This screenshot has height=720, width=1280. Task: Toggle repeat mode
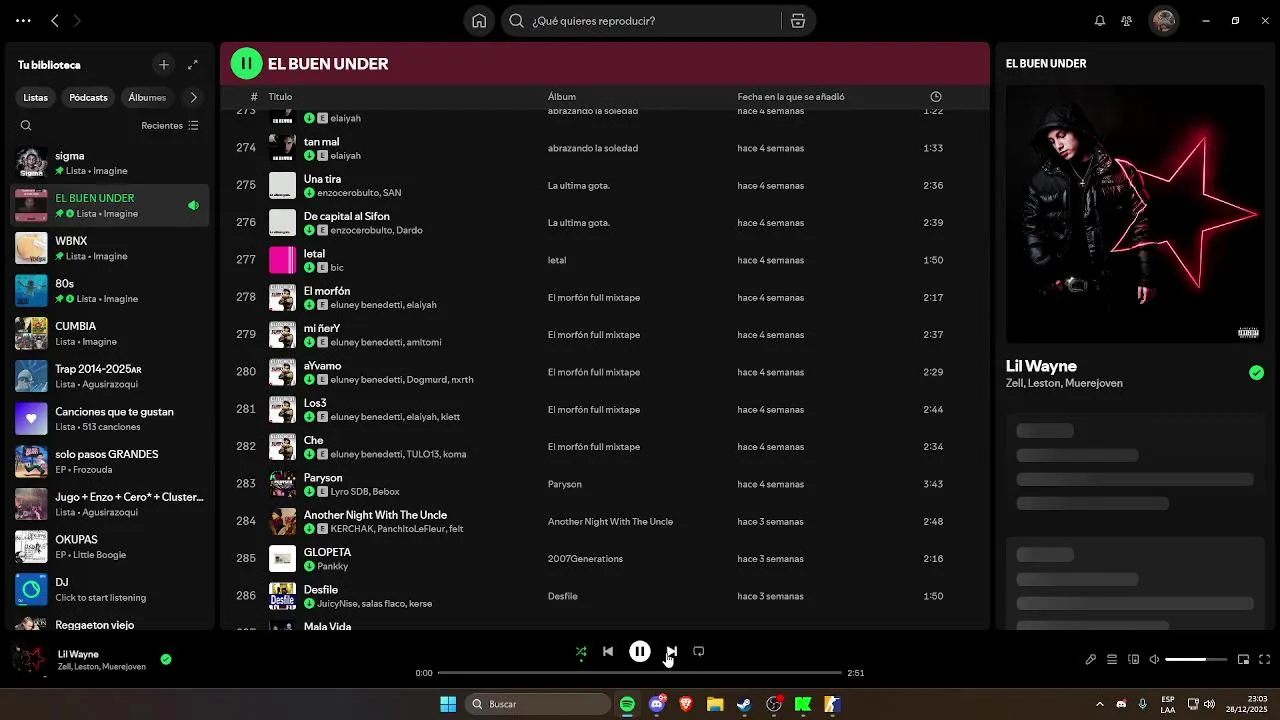tap(699, 652)
